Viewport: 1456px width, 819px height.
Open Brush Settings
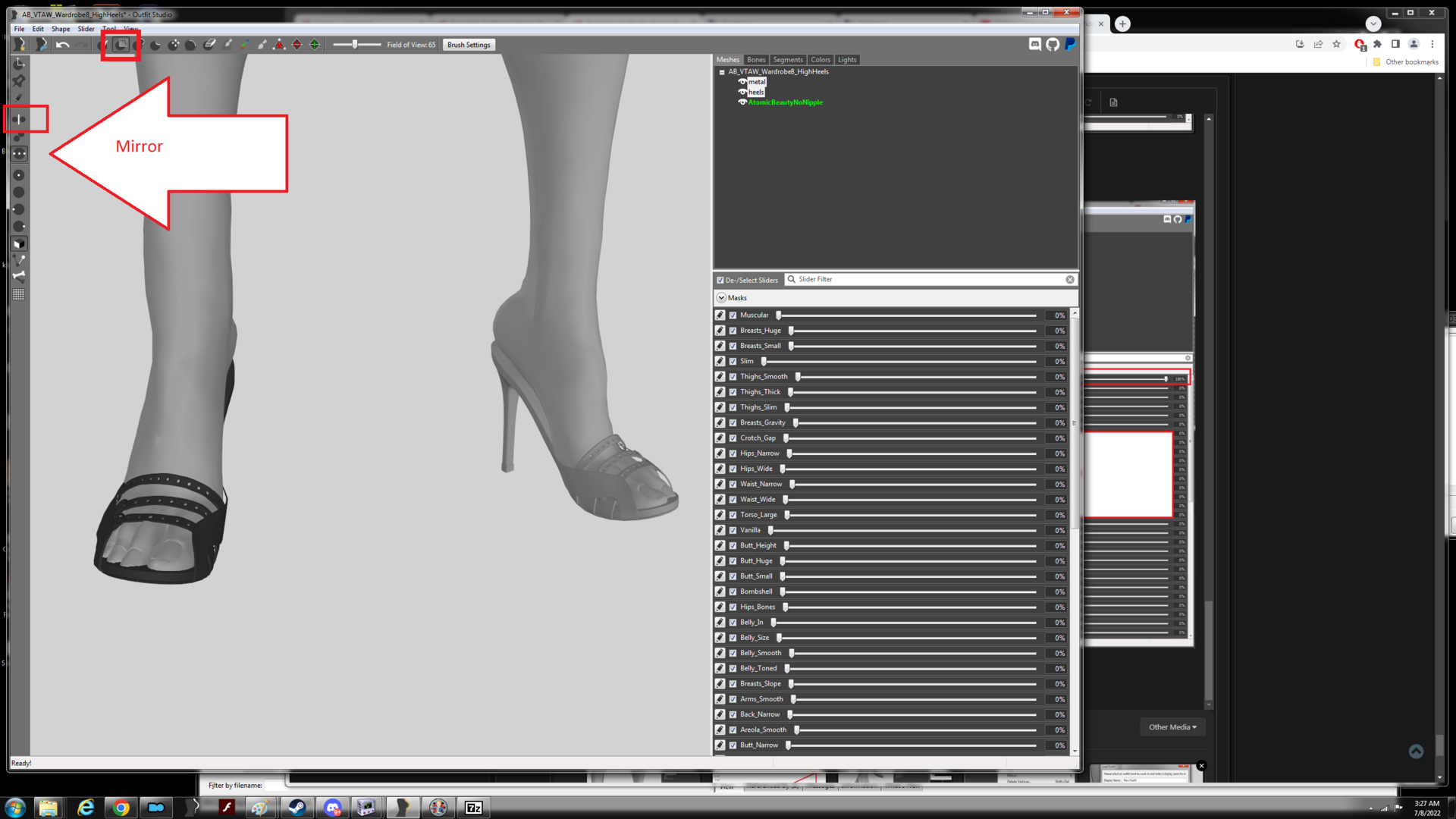click(469, 45)
